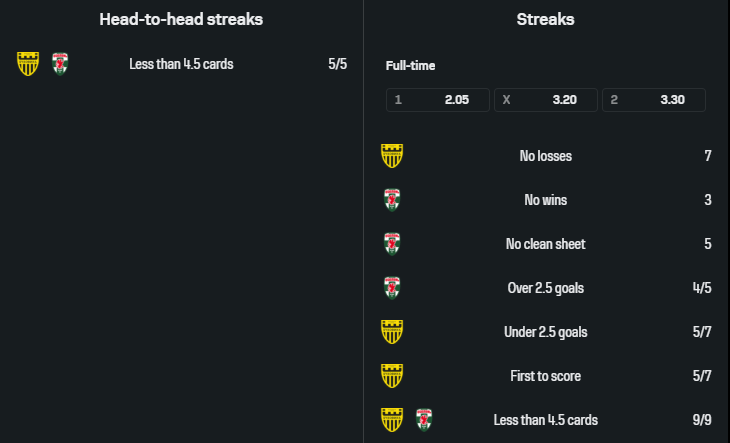
Task: Click green crest beside No clean sheet
Action: 392,244
